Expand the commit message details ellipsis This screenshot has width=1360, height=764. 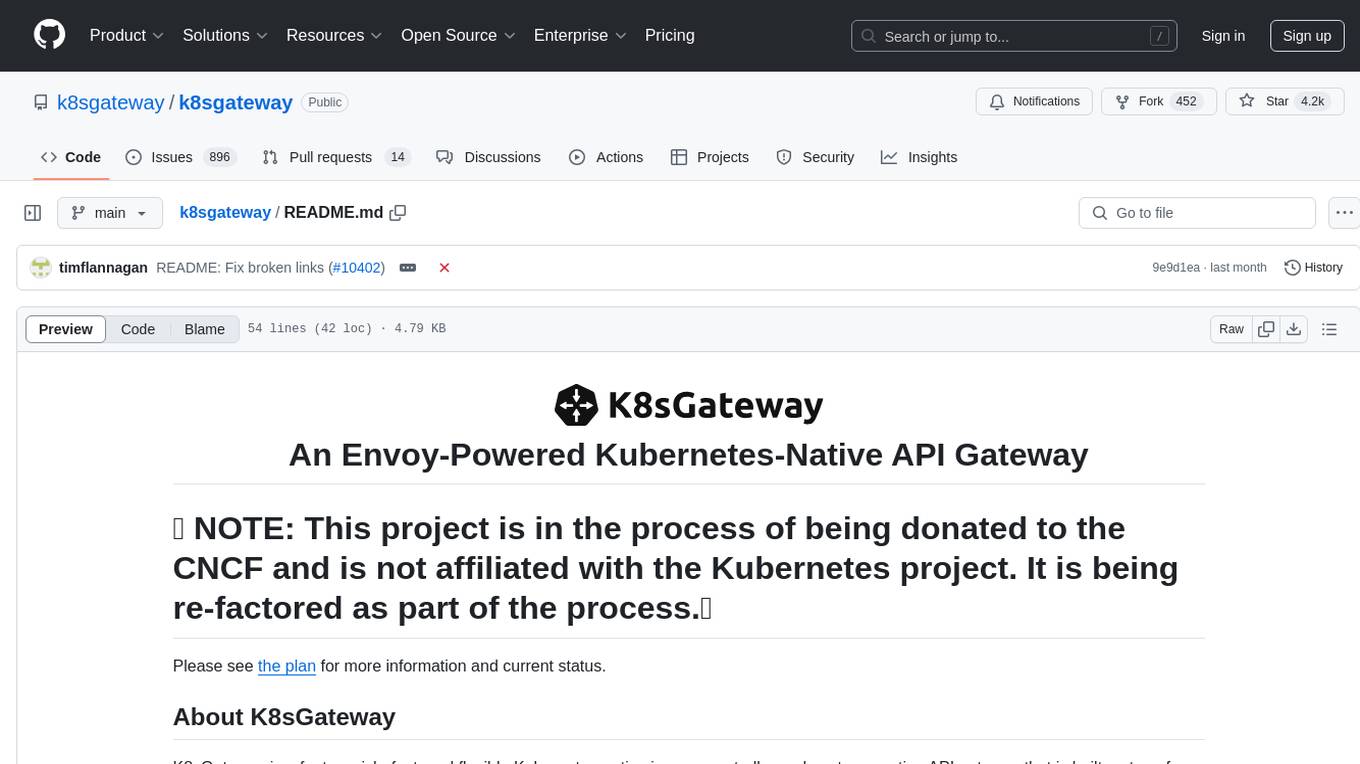[x=408, y=267]
